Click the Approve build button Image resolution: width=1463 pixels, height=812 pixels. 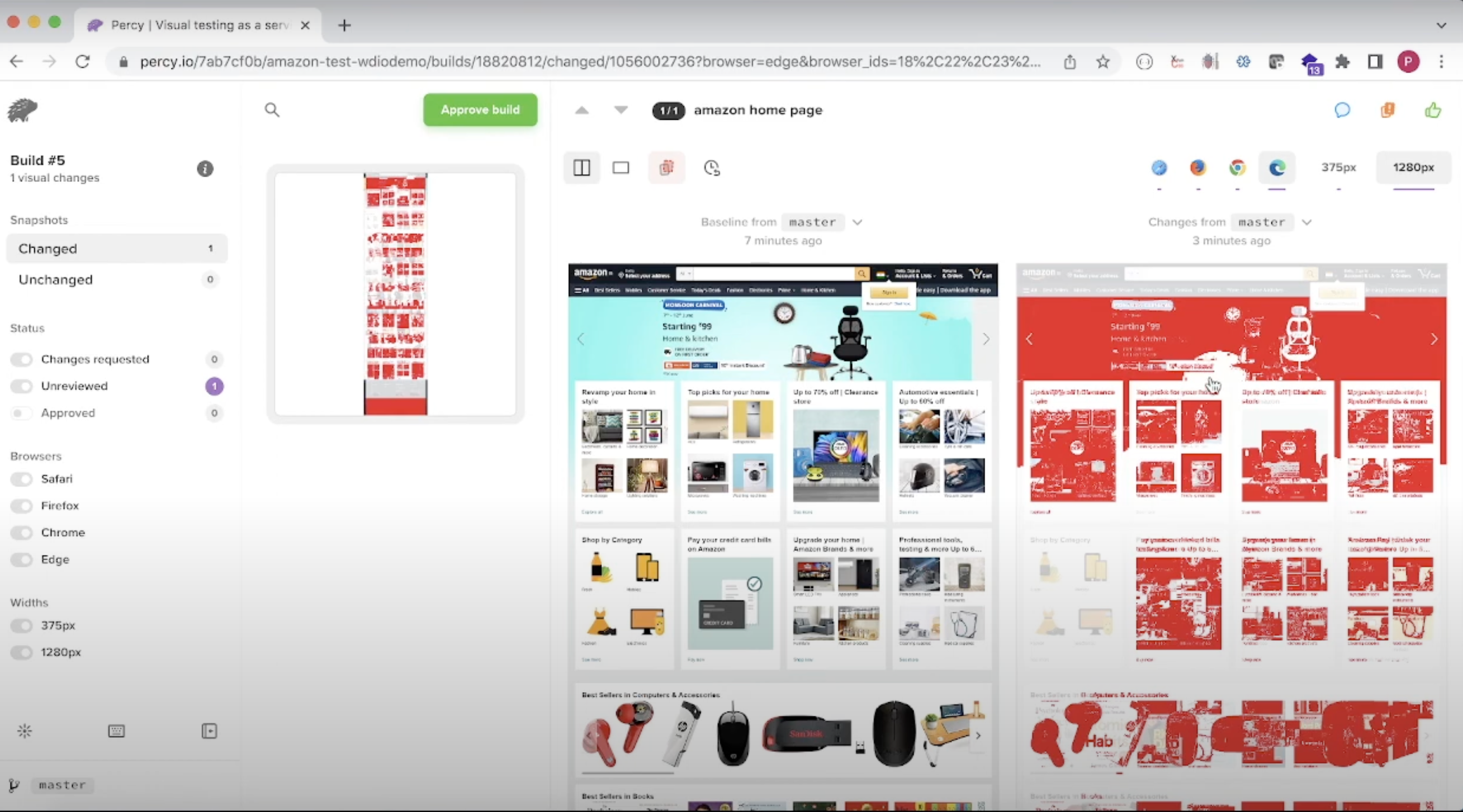pos(480,110)
